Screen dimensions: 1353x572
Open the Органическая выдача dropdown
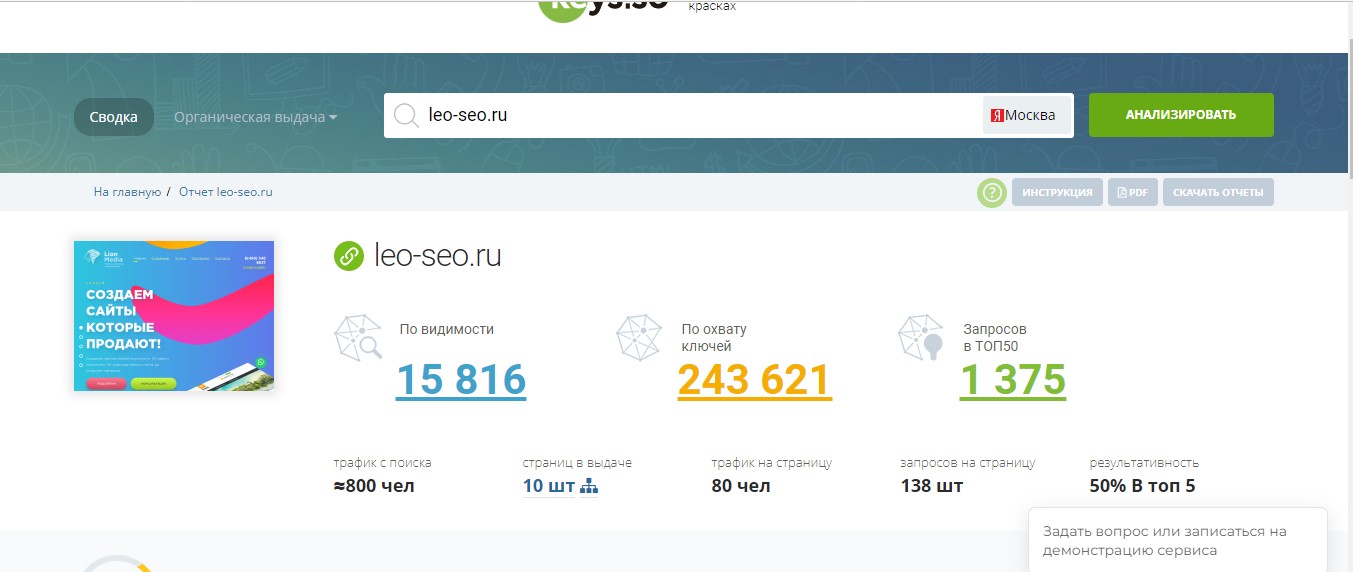255,117
